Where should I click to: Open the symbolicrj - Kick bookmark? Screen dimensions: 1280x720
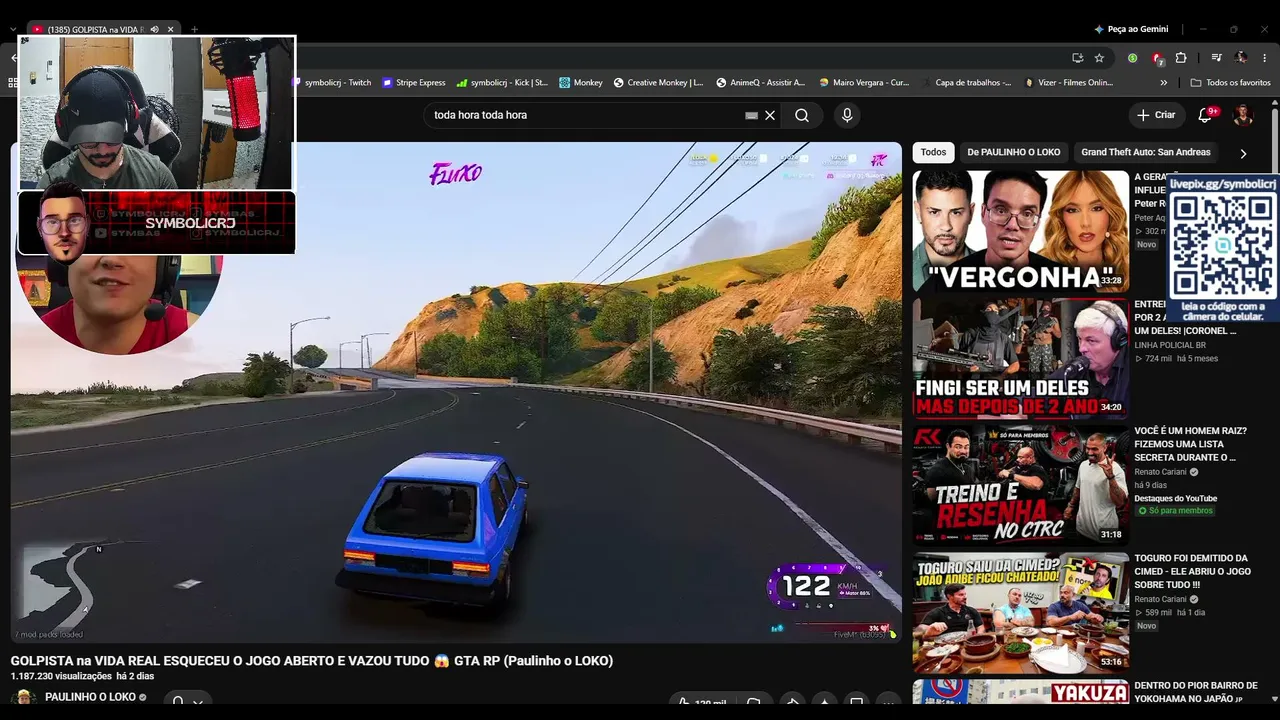tap(502, 83)
